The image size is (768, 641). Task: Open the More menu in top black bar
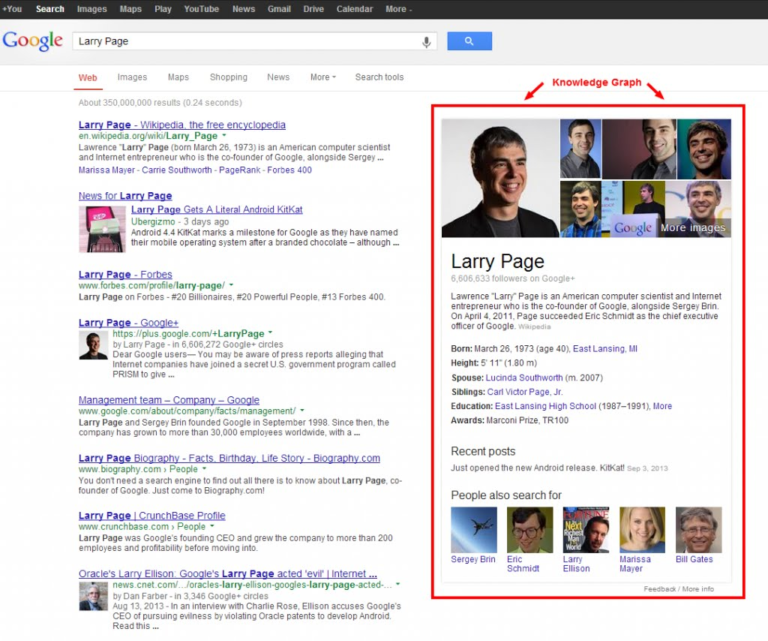[399, 9]
